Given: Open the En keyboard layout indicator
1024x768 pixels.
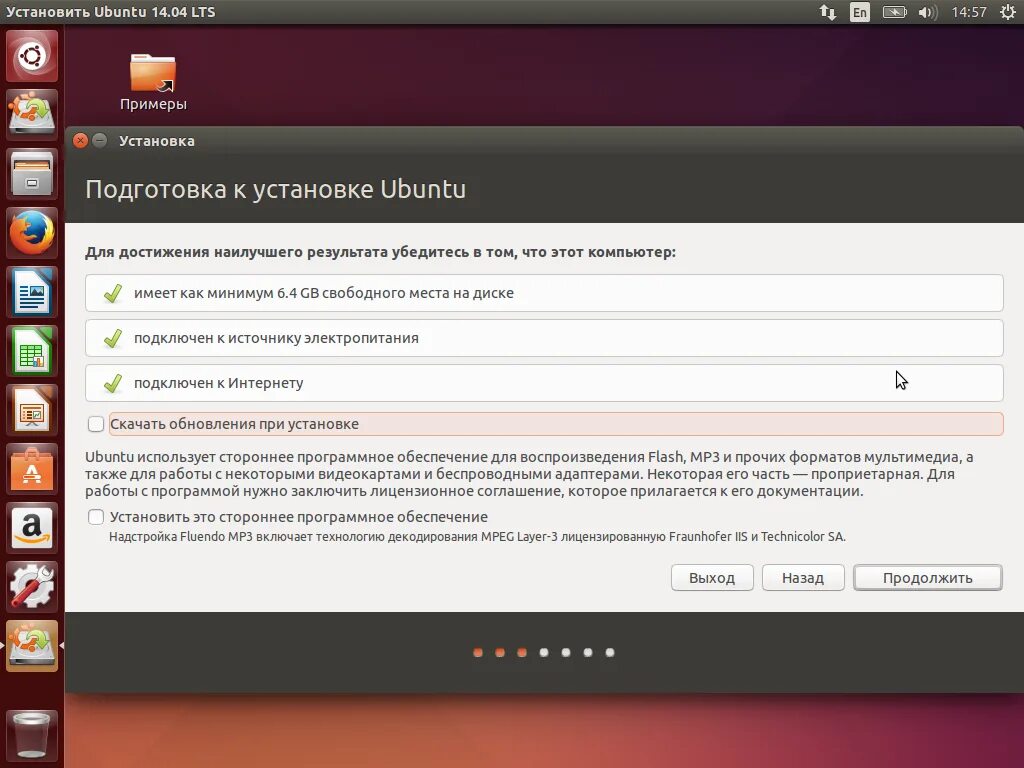Looking at the screenshot, I should (x=859, y=12).
